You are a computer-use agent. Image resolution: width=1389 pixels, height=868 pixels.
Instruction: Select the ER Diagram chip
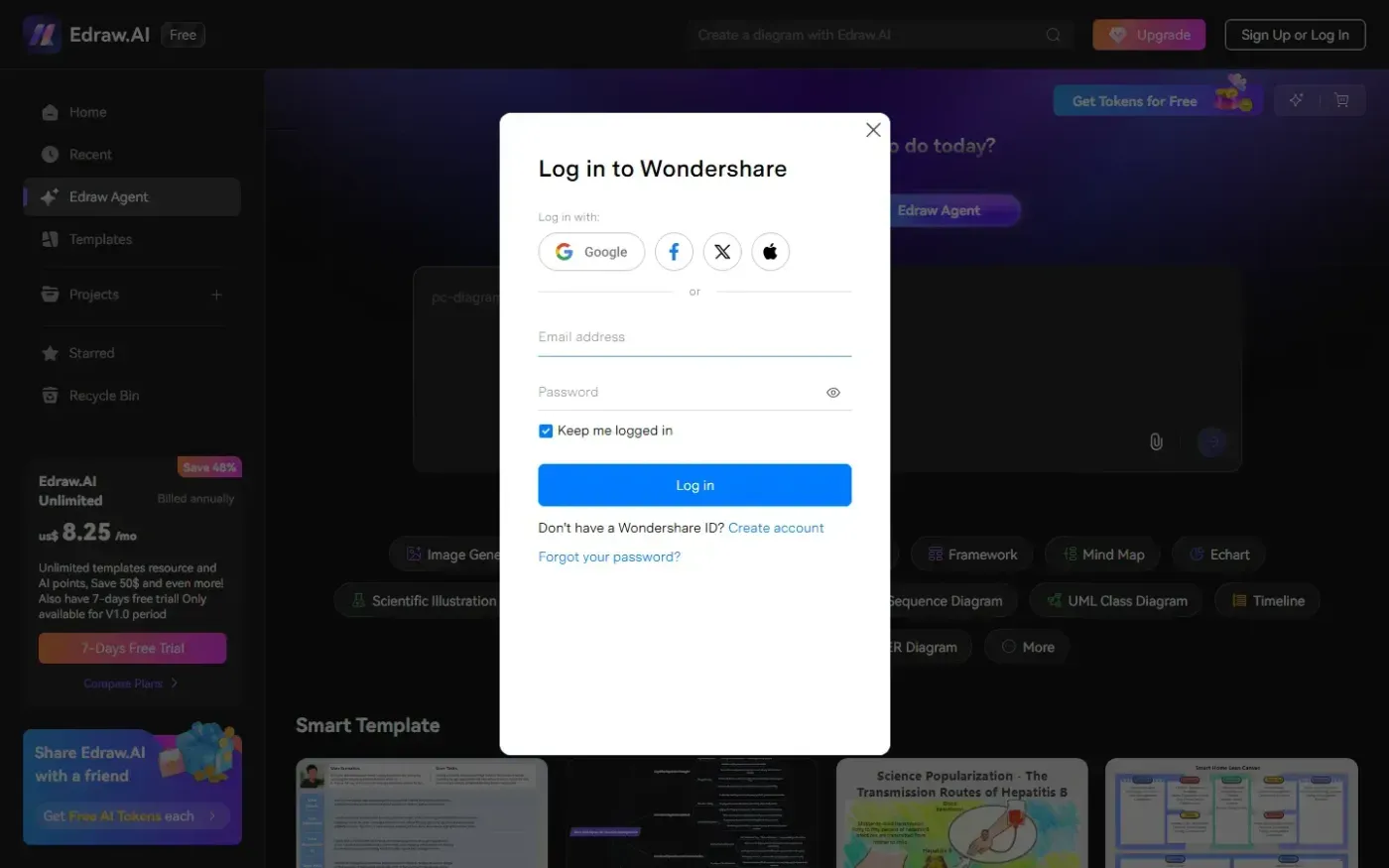tap(930, 647)
